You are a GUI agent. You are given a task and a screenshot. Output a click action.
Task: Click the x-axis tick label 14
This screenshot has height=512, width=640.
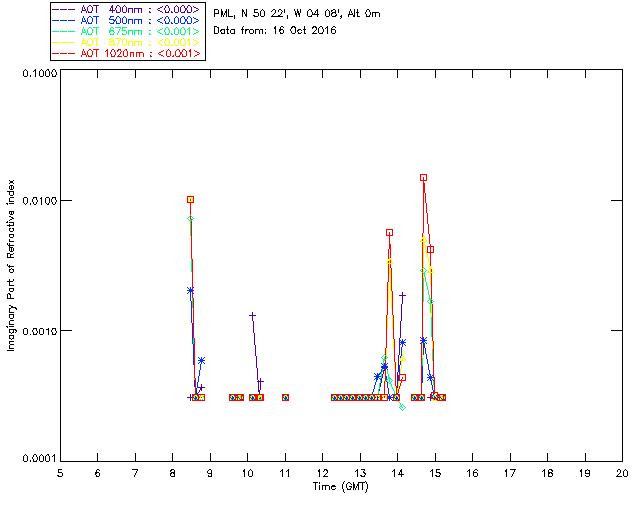(398, 473)
